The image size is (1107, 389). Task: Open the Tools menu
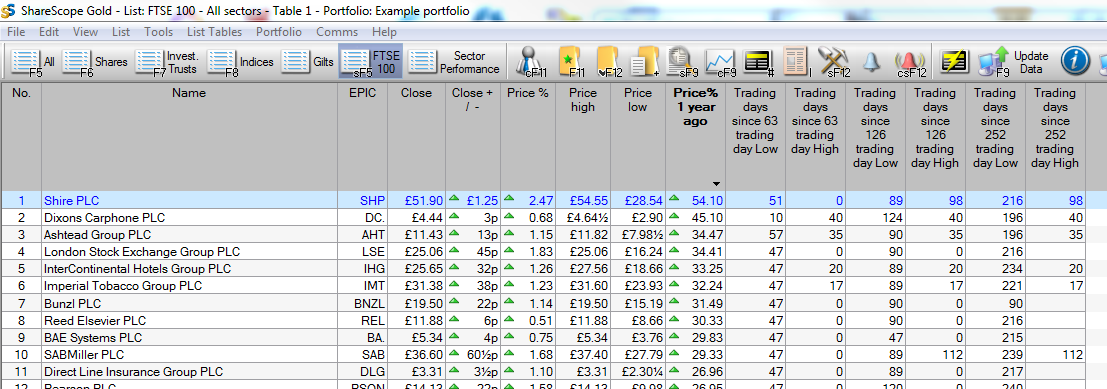coord(158,32)
